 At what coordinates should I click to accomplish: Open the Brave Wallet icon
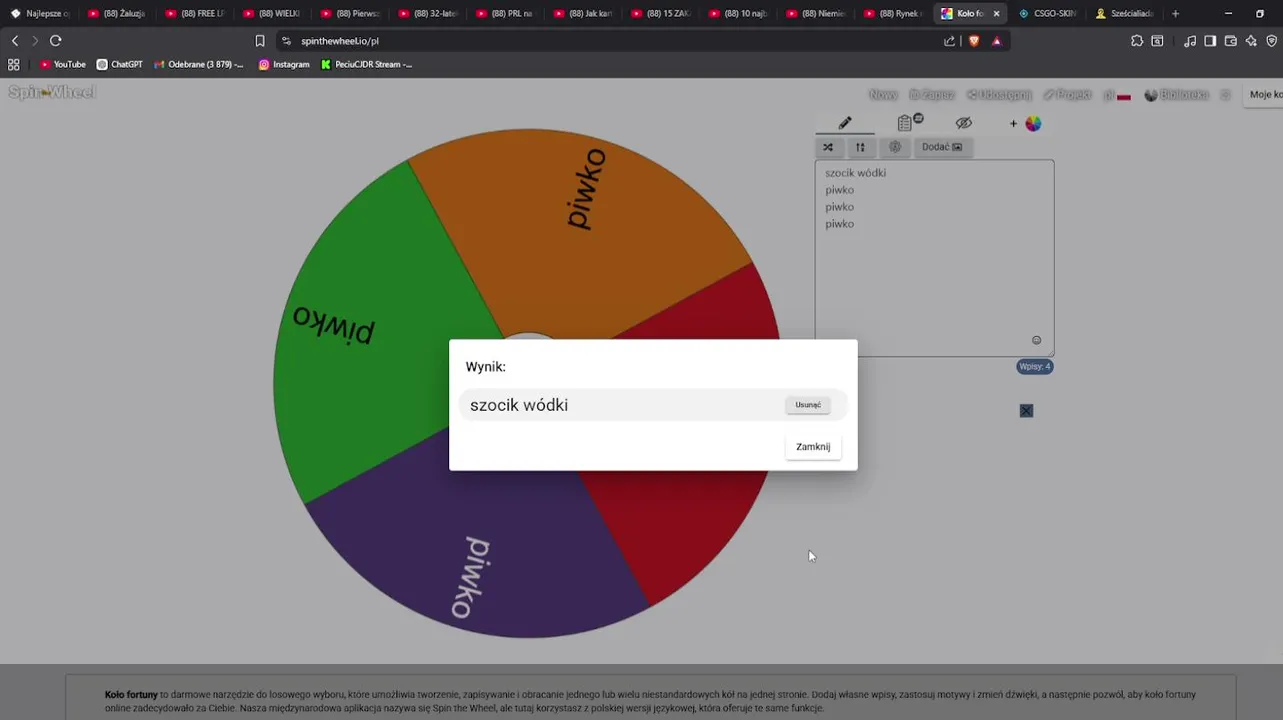pyautogui.click(x=1231, y=41)
